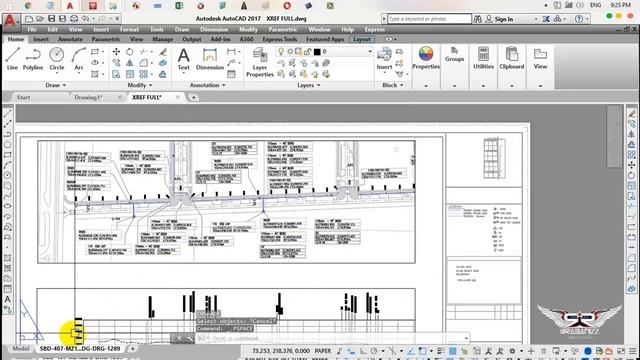The height and width of the screenshot is (360, 640).
Task: Switch to the Model layout tab
Action: point(20,349)
